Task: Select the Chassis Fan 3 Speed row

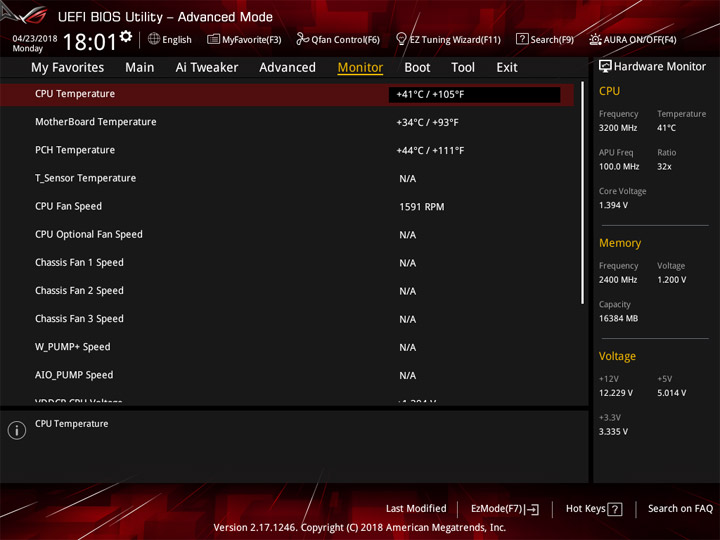Action: [x=287, y=319]
